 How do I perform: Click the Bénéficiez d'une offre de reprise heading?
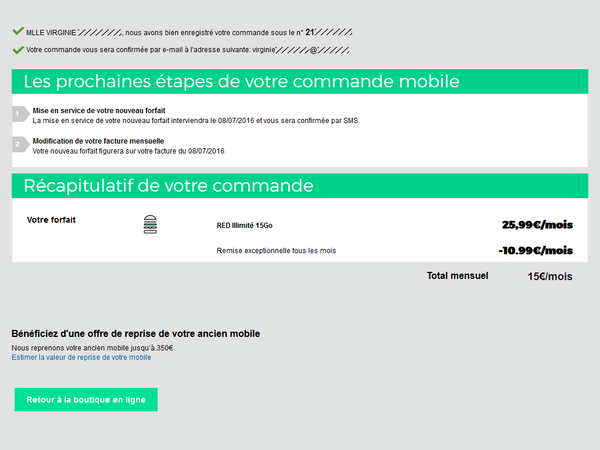pyautogui.click(x=135, y=333)
